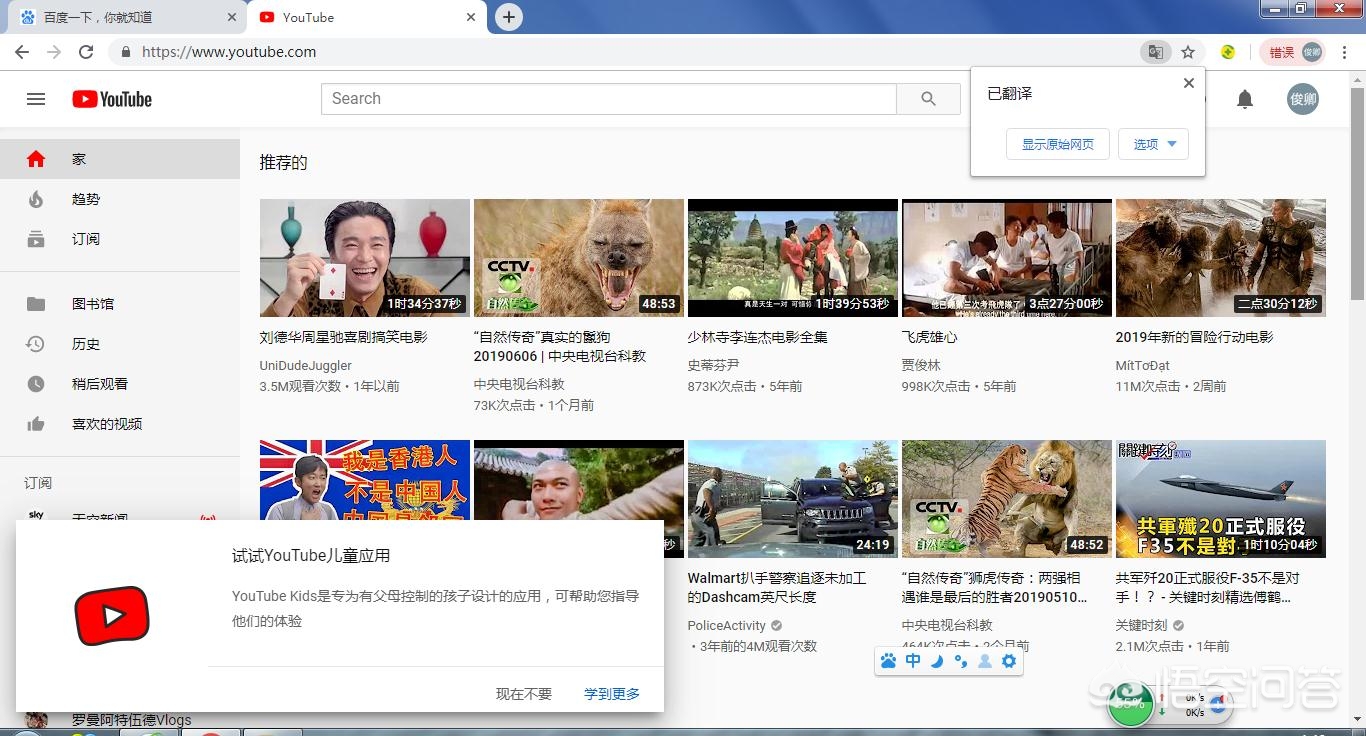Open the notifications bell
1366x736 pixels.
(1245, 99)
